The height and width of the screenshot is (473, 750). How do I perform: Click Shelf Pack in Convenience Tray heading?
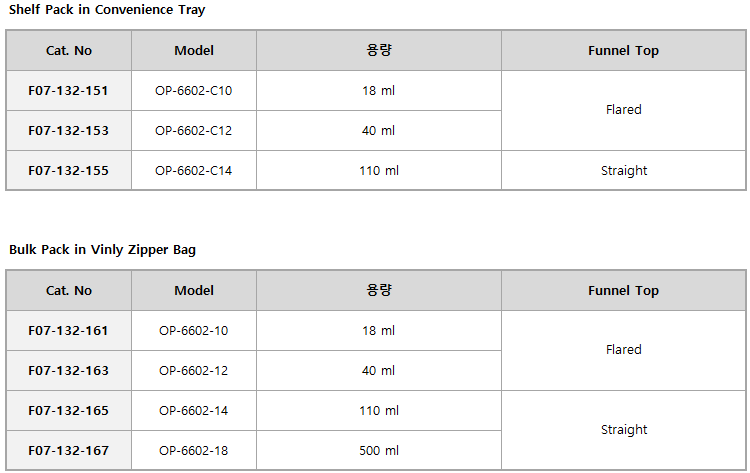[107, 10]
